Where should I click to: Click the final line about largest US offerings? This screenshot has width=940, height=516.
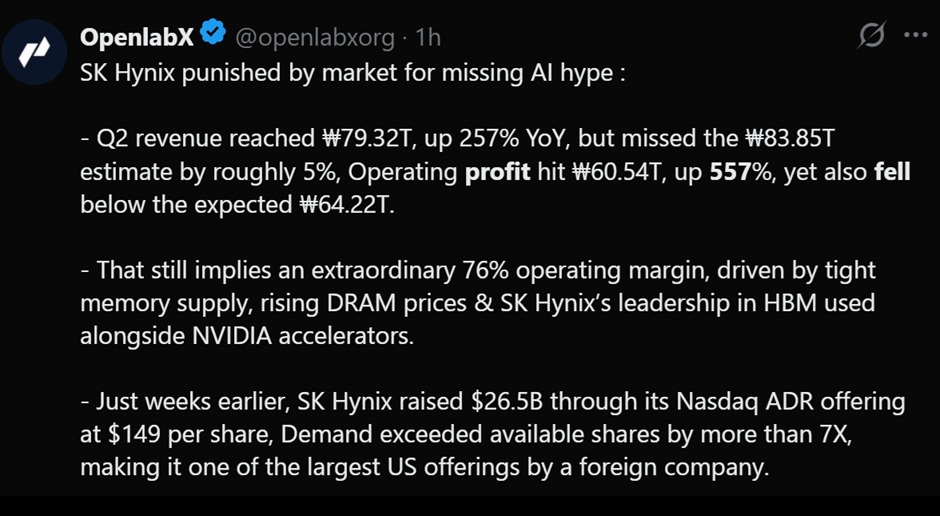pyautogui.click(x=424, y=467)
